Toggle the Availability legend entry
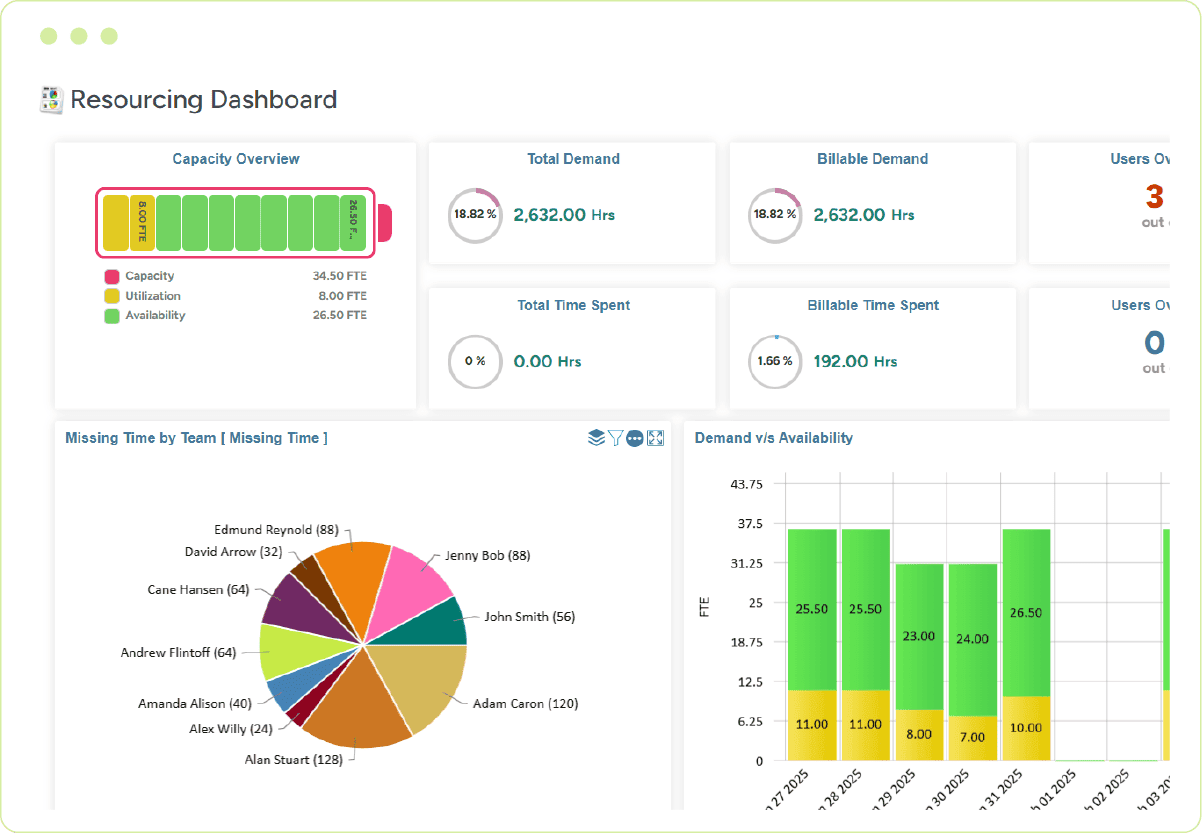The height and width of the screenshot is (833, 1202). (x=157, y=315)
